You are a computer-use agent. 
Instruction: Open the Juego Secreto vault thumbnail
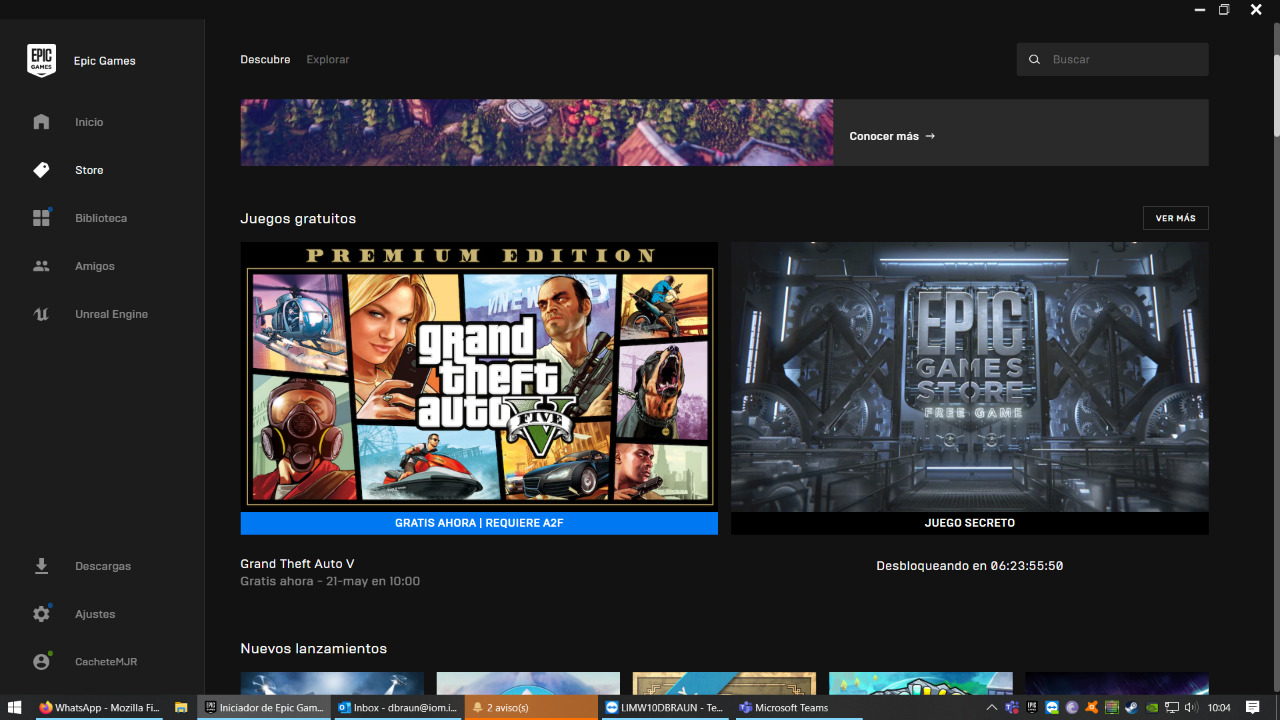pyautogui.click(x=970, y=376)
